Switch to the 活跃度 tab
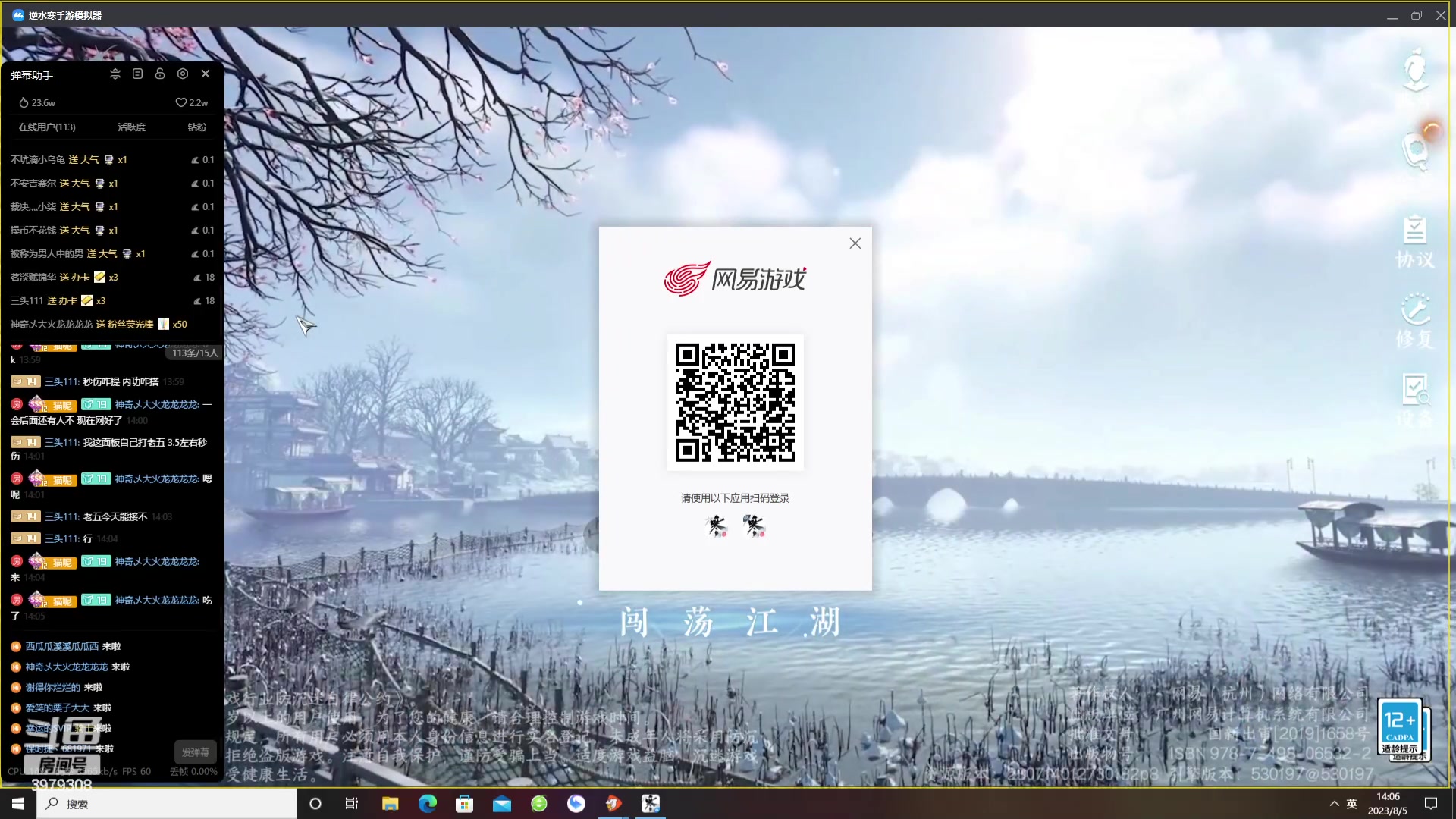Image resolution: width=1456 pixels, height=819 pixels. tap(131, 127)
